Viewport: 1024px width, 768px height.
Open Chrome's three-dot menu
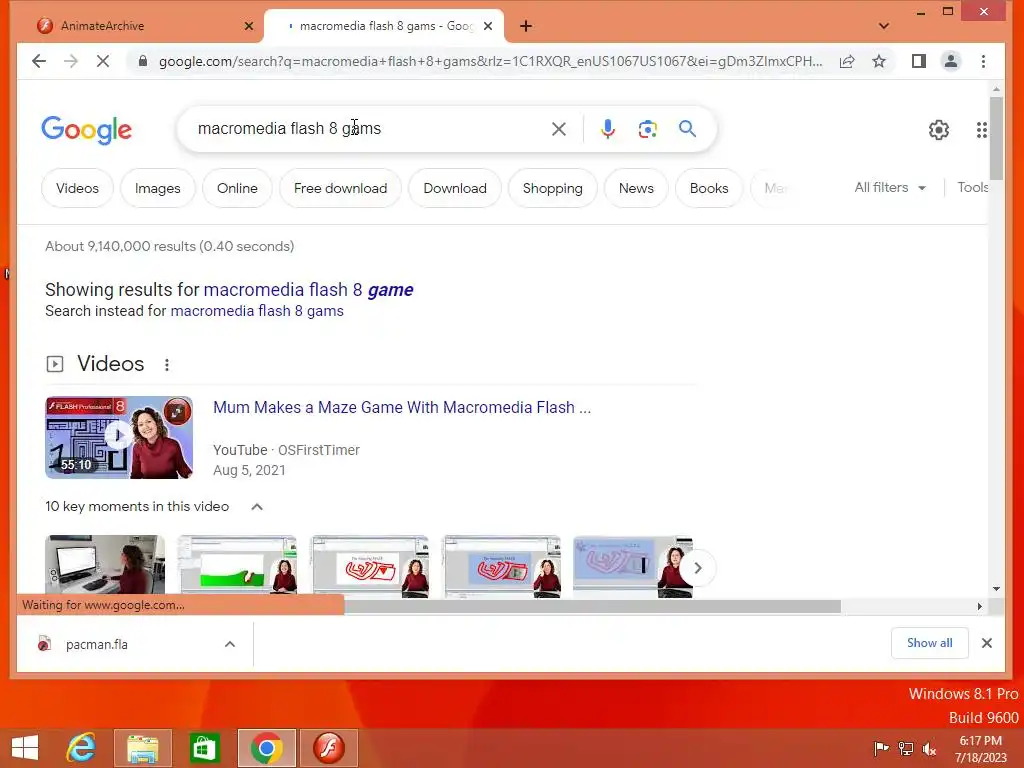[983, 61]
